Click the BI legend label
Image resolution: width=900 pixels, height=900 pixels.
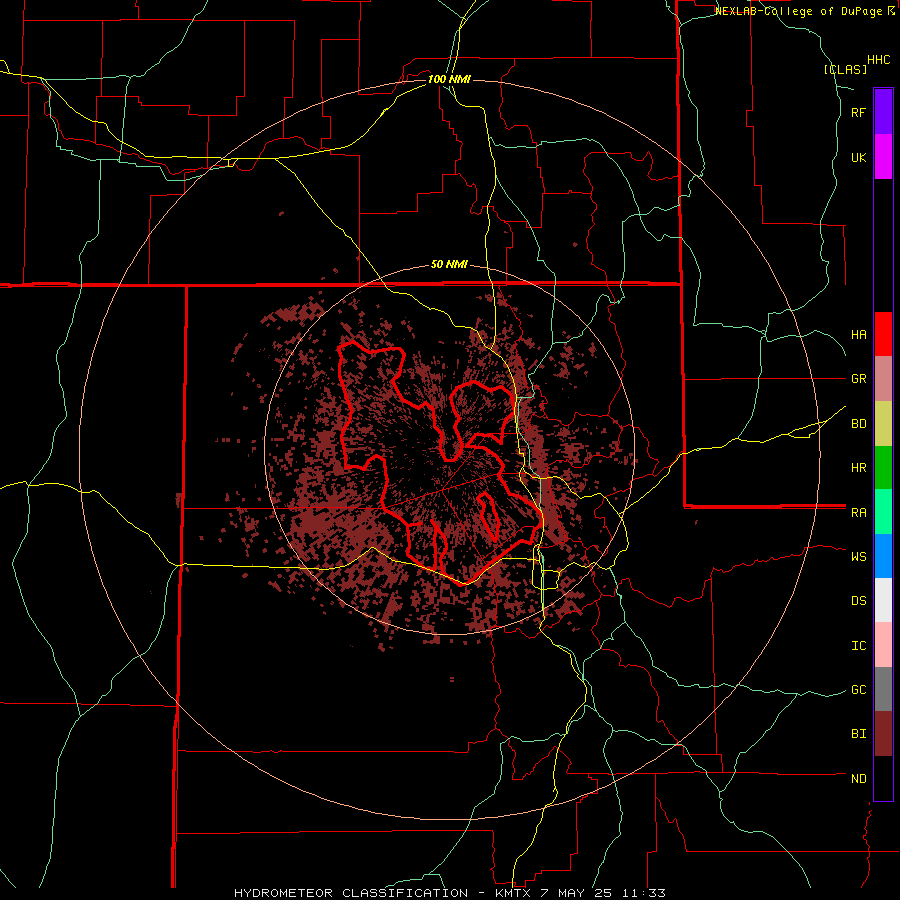[x=858, y=734]
